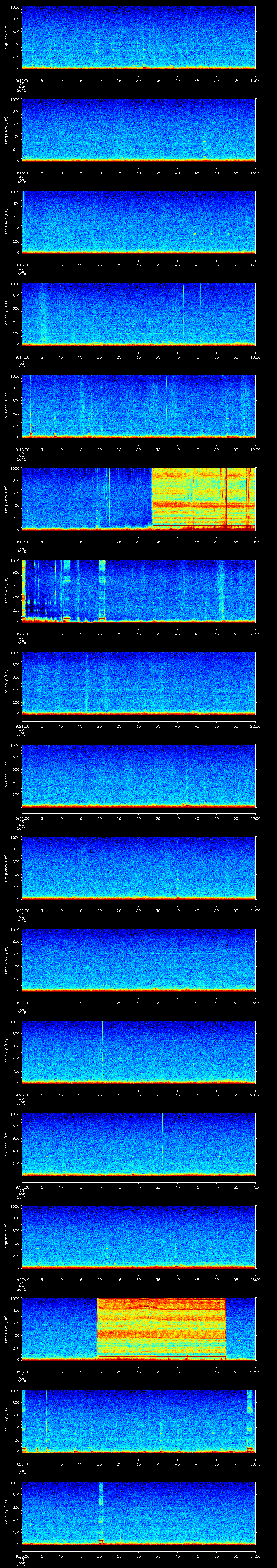This screenshot has height=1568, width=277.
Task: Click the 20-second tick label under the 9:30:00 spectrogram
Action: 100,1556
